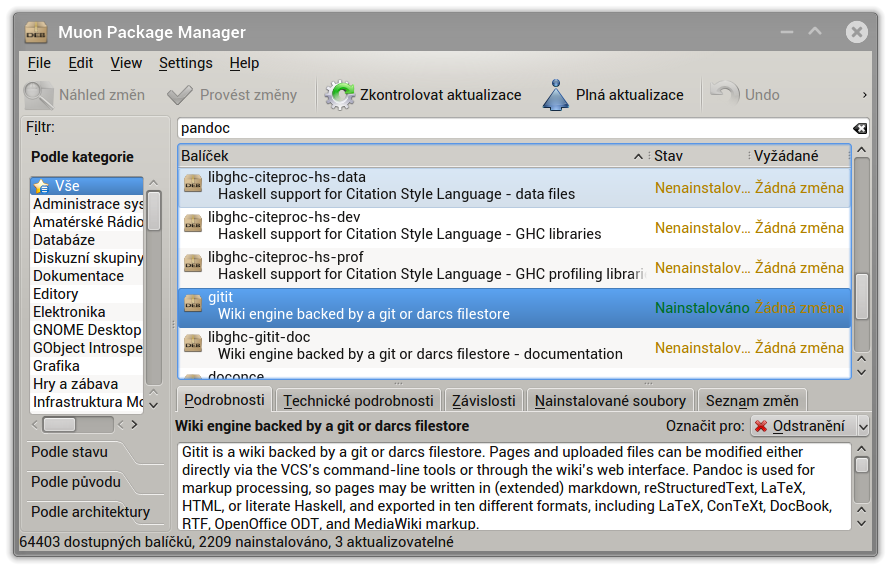This screenshot has width=891, height=570.
Task: Select the Diskuzní skupiny category
Action: (86, 258)
